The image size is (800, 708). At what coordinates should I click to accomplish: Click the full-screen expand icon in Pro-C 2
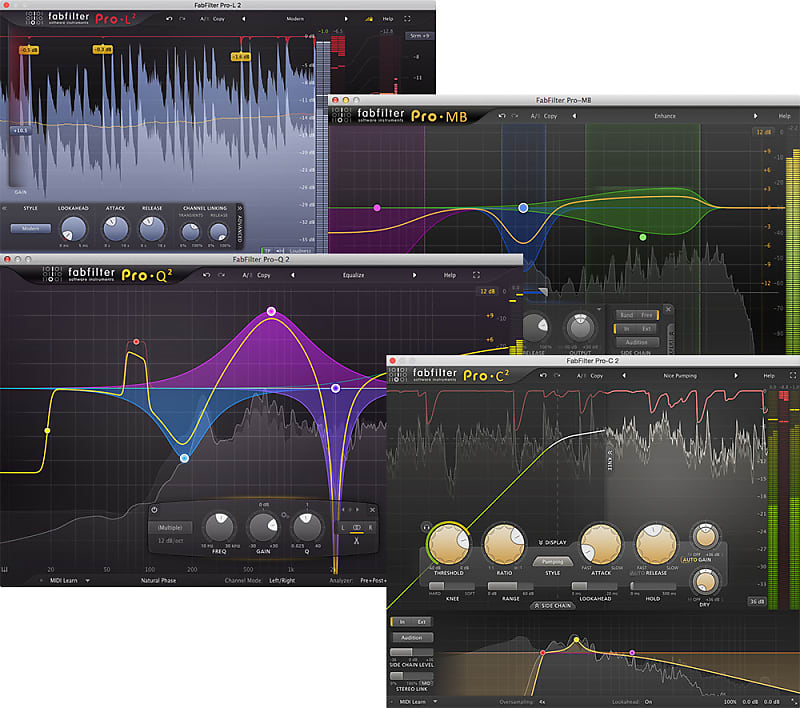[x=791, y=377]
